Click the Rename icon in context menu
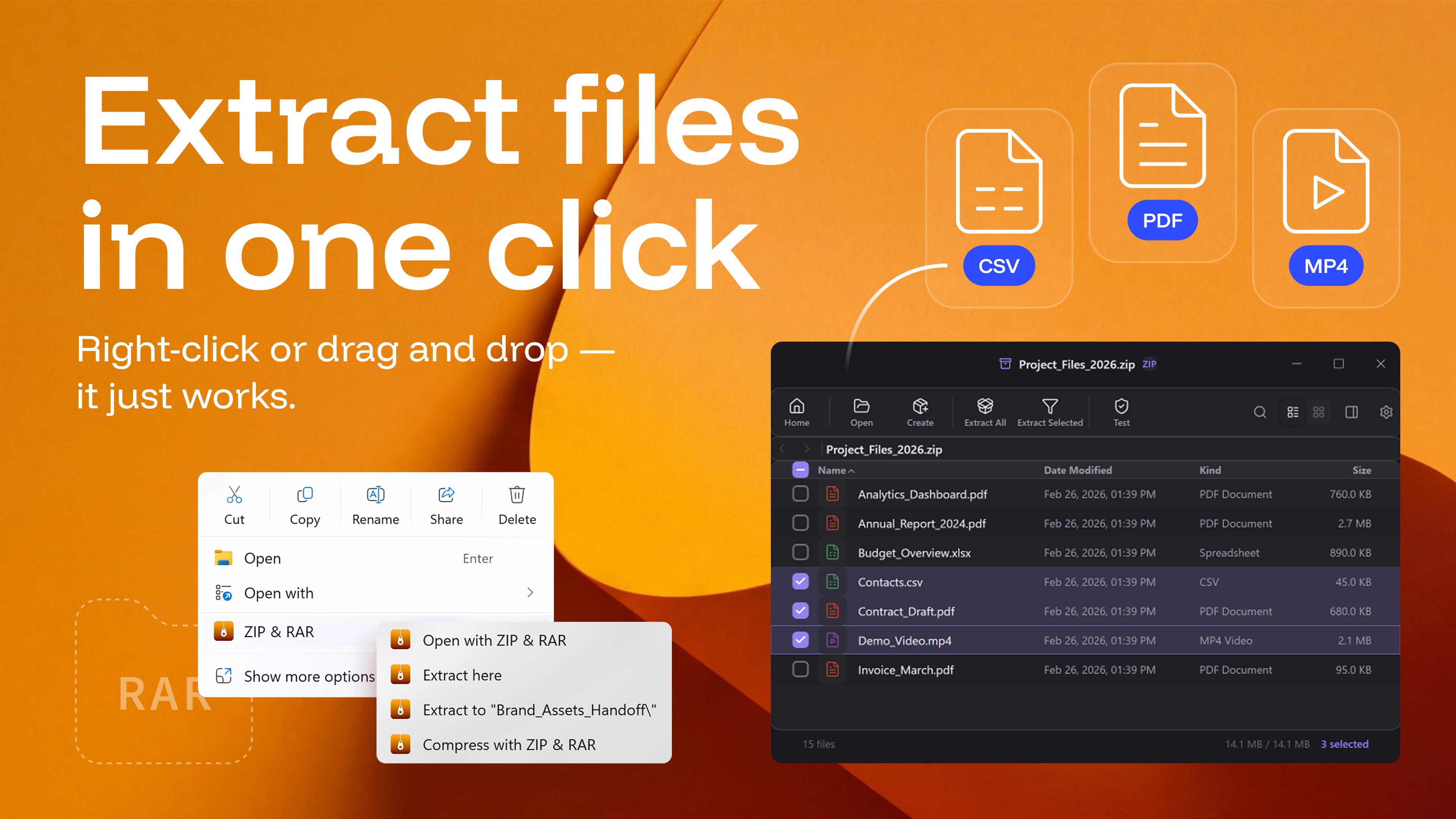 tap(375, 494)
